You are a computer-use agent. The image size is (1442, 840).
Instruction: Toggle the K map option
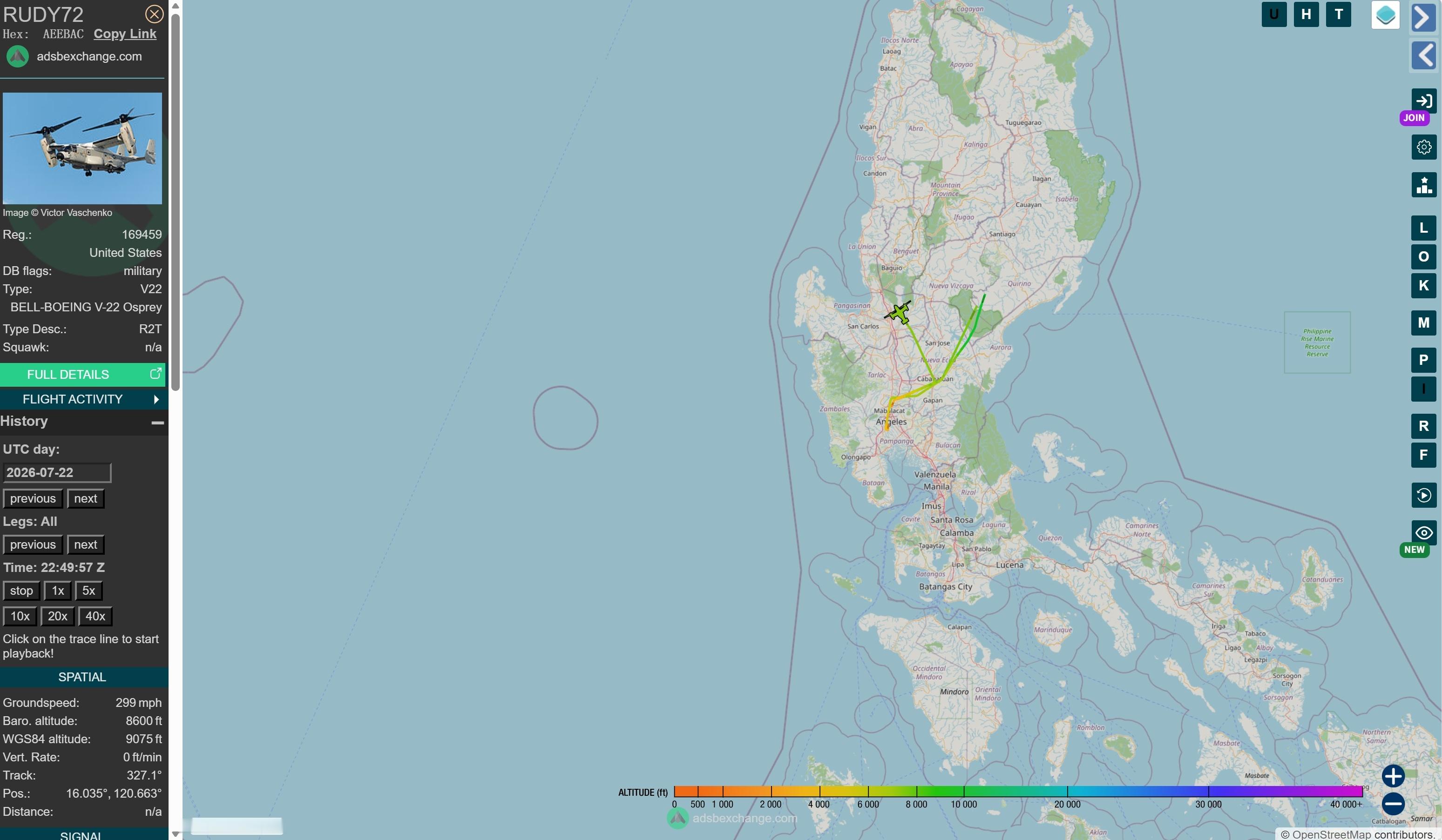pyautogui.click(x=1424, y=285)
